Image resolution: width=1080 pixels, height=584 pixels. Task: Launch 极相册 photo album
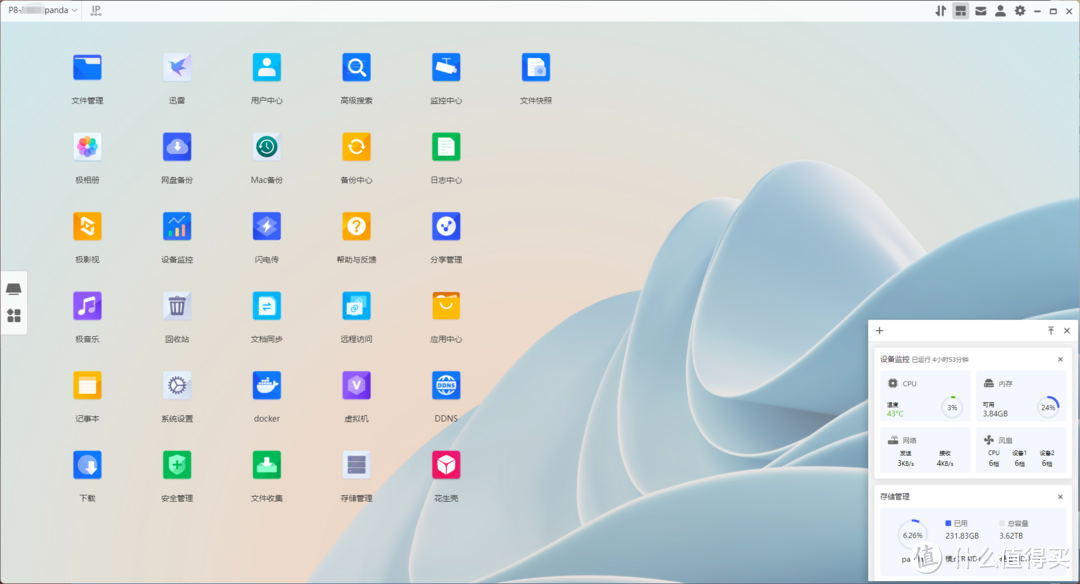pos(87,147)
